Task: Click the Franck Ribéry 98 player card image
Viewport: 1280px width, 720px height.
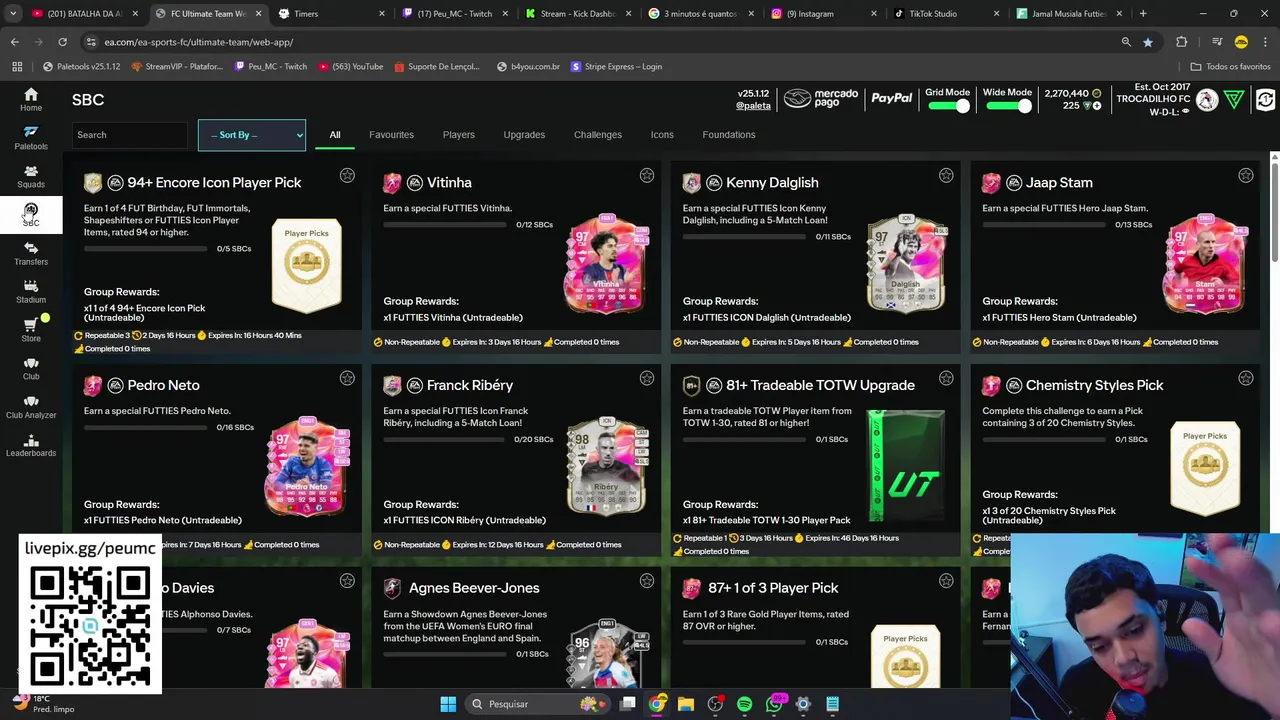Action: pyautogui.click(x=606, y=466)
